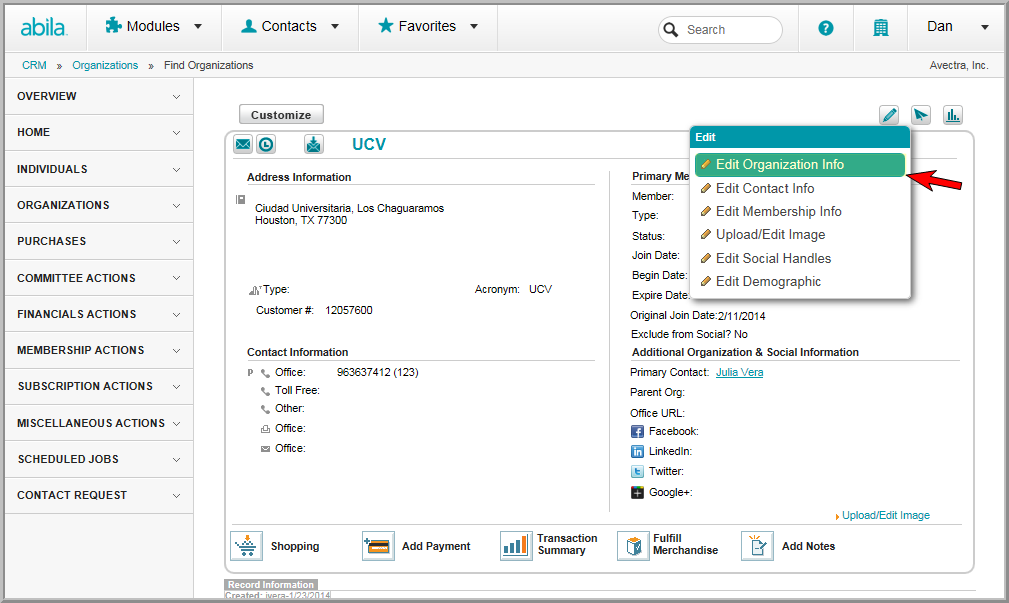
Task: Expand MISCELLANEOUS ACTIONS section
Action: pos(99,423)
